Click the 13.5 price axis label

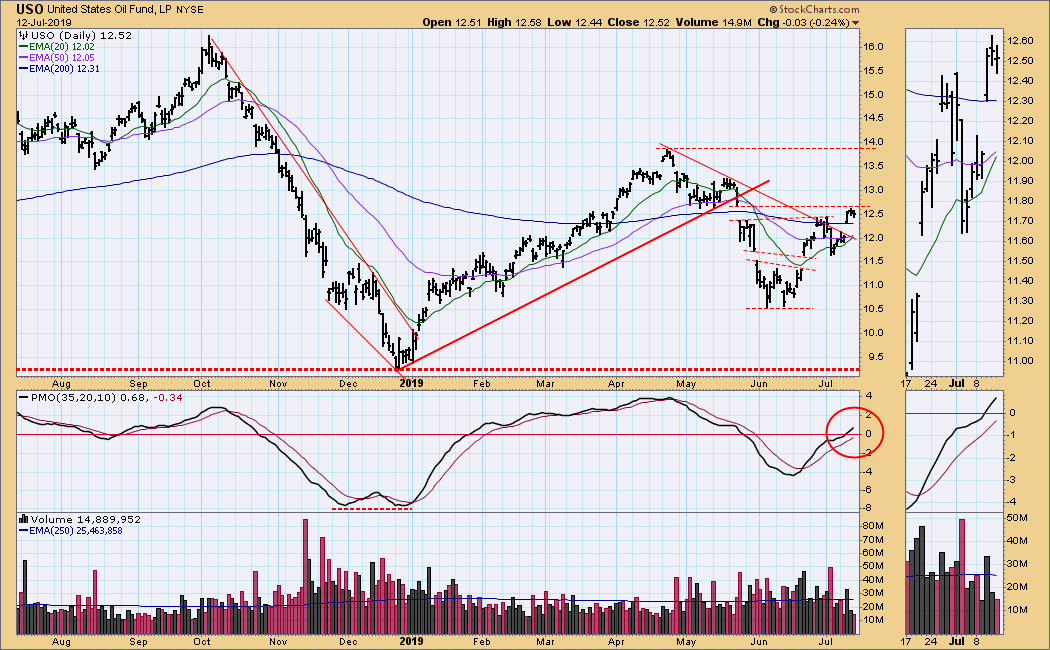click(873, 166)
